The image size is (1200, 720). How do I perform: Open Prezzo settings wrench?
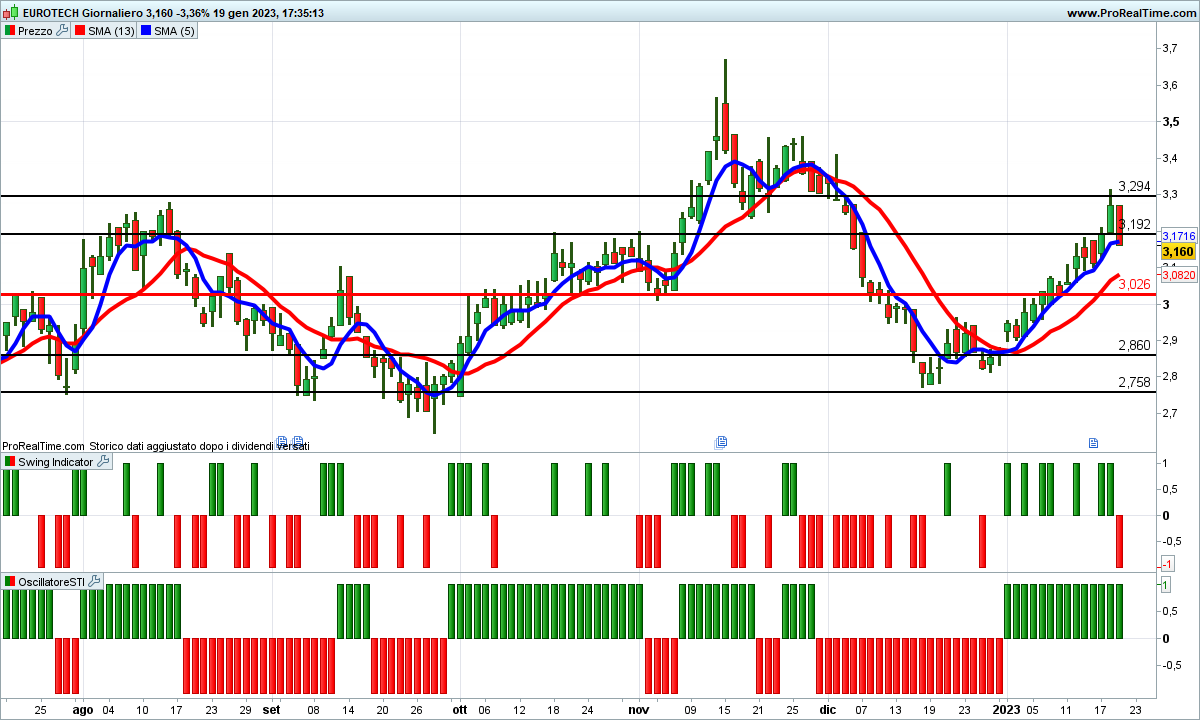coord(62,31)
